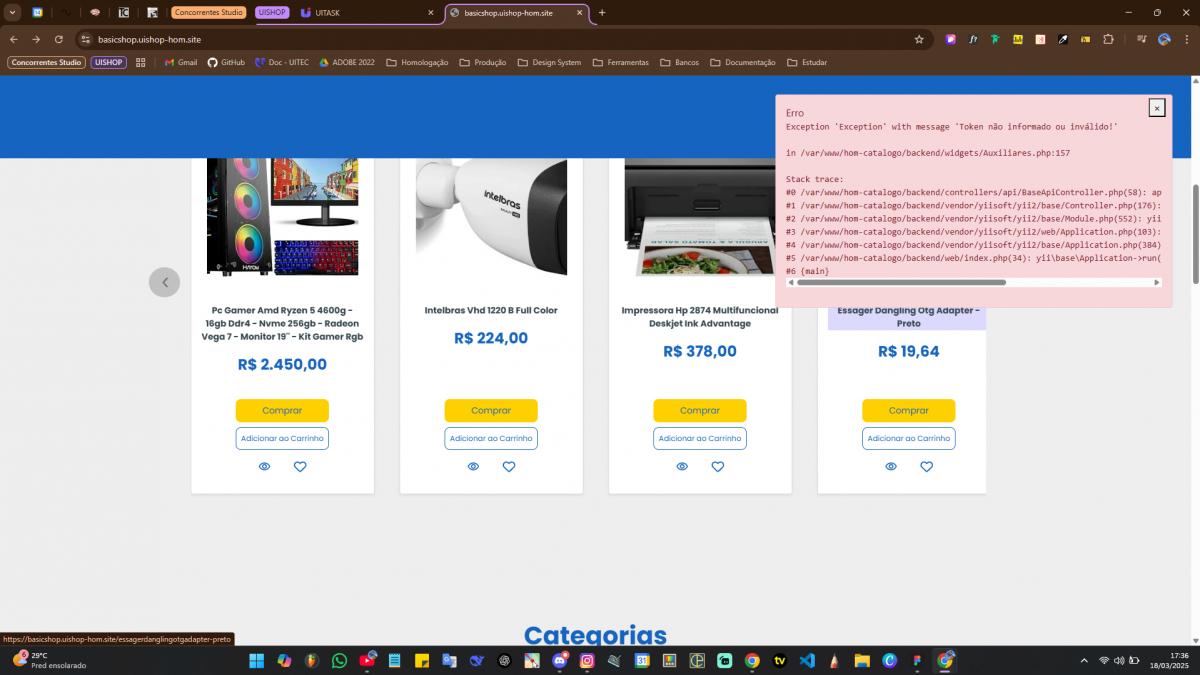
Task: Click the eye icon under Pc Gamer Amd Ryzen
Action: click(x=264, y=467)
